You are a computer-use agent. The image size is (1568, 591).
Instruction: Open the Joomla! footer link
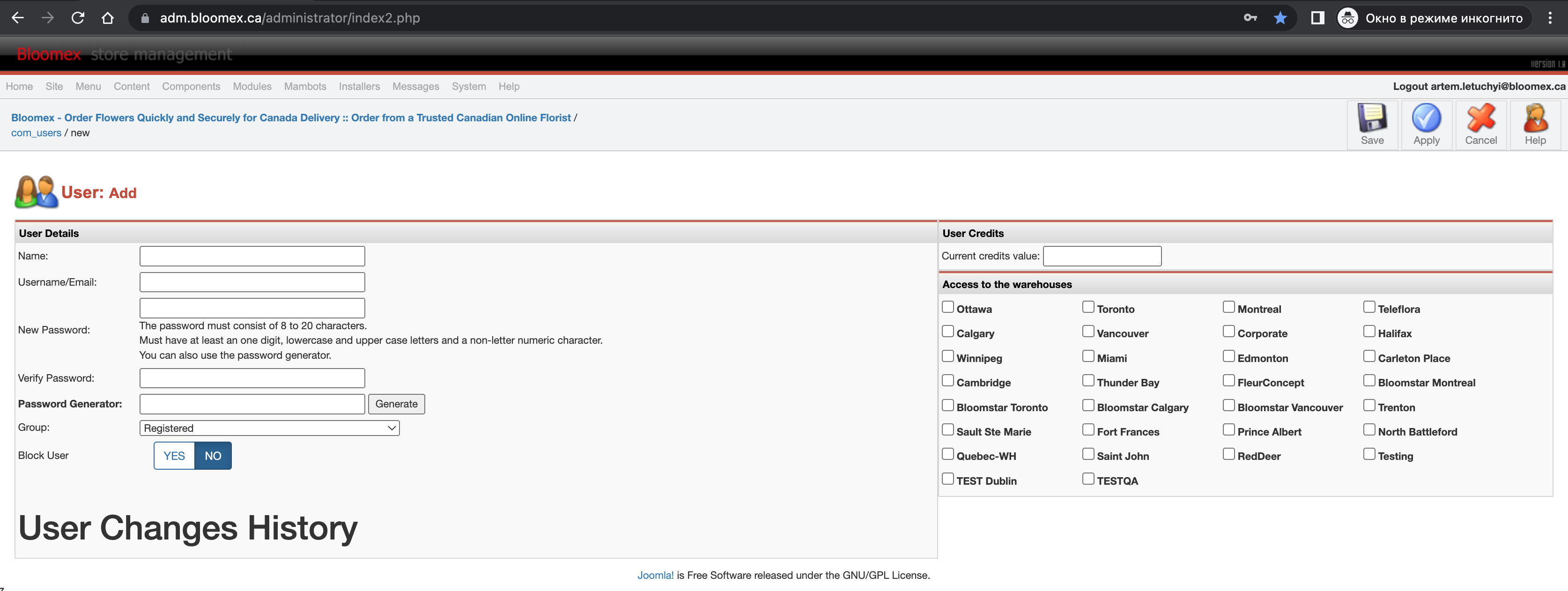(x=655, y=575)
